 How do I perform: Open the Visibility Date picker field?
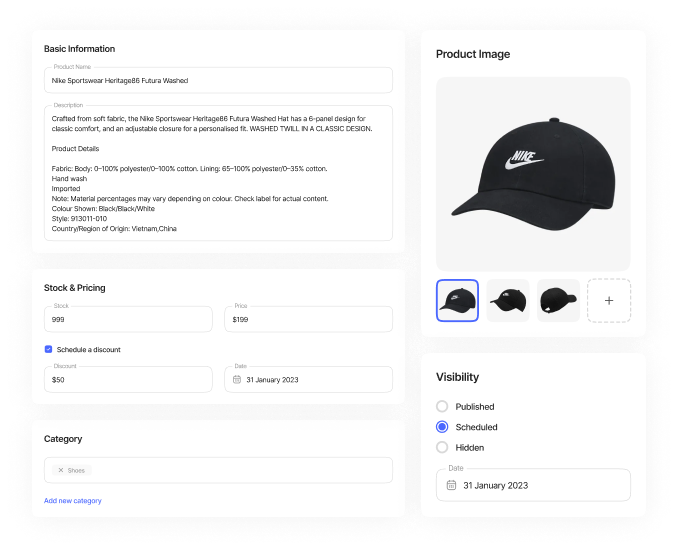point(533,485)
